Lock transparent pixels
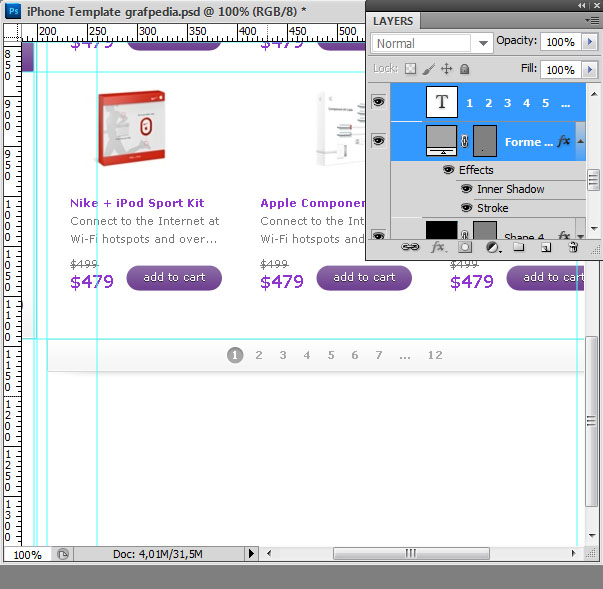The width and height of the screenshot is (603, 589). tap(410, 69)
